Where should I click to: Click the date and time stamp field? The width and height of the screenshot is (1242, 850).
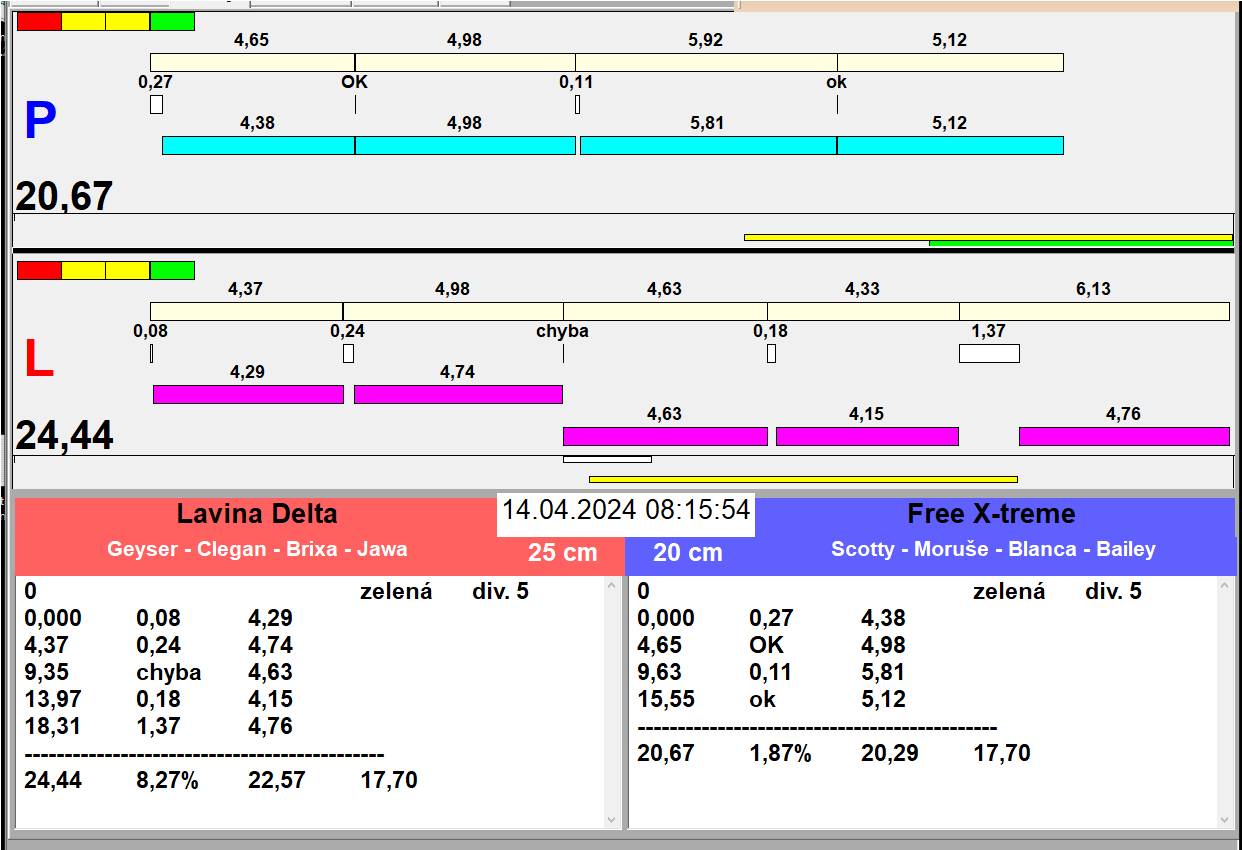click(x=625, y=510)
